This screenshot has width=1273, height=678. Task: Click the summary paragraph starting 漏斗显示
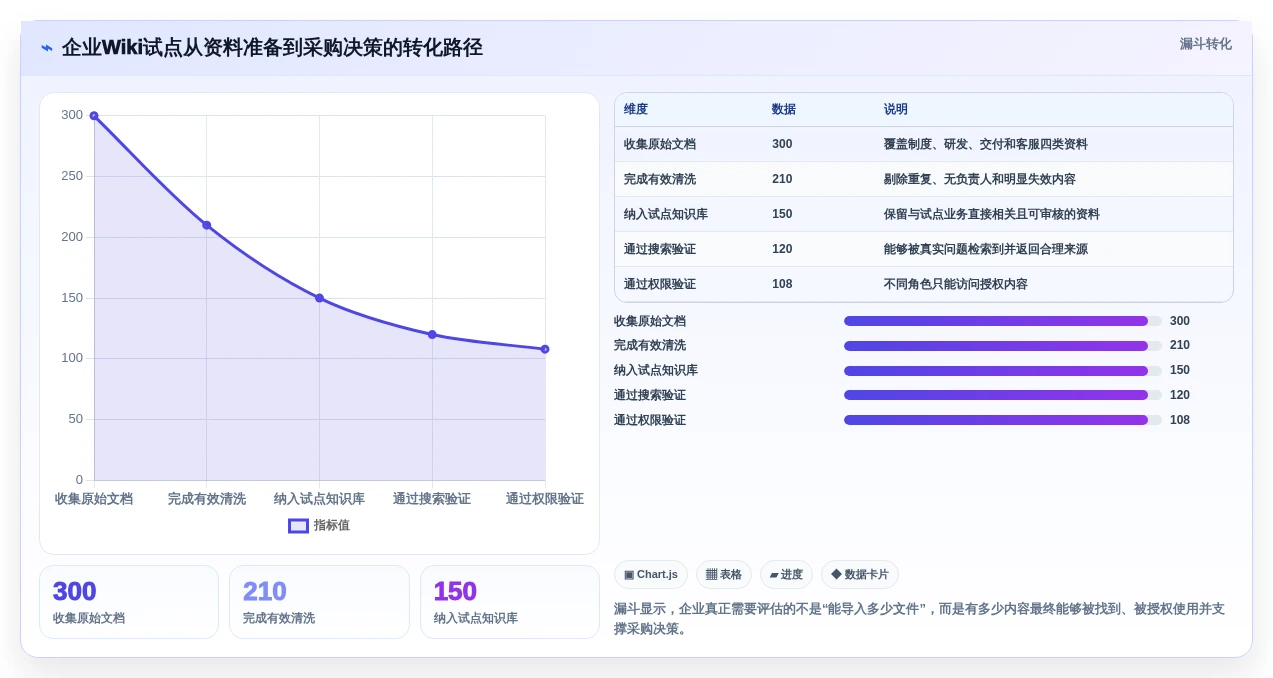tap(919, 619)
